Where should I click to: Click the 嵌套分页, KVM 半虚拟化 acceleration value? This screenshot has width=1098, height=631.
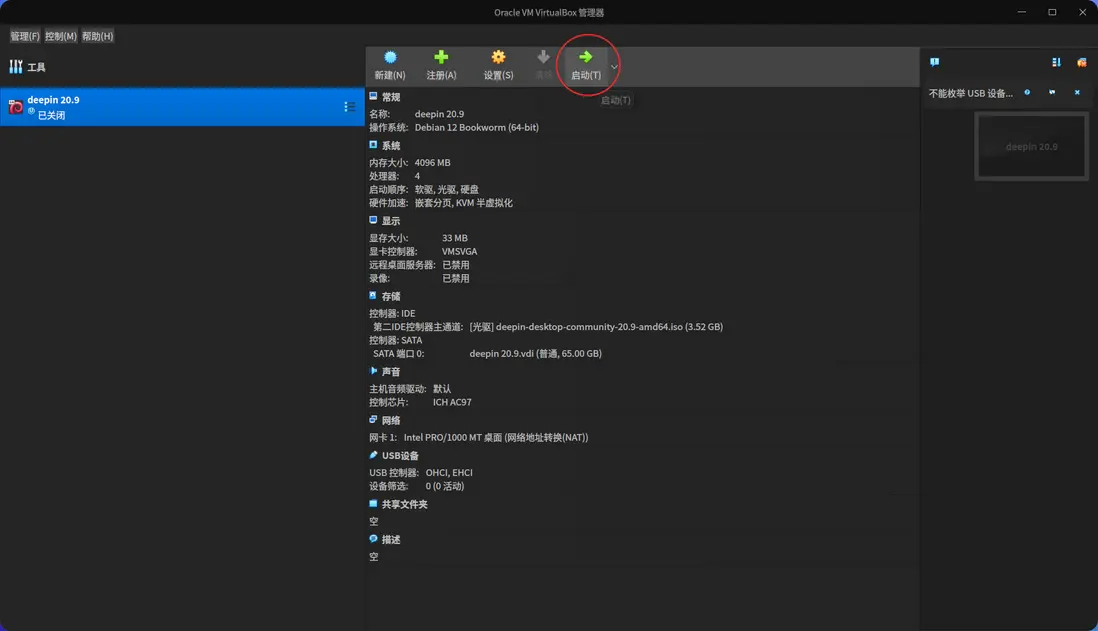point(464,203)
